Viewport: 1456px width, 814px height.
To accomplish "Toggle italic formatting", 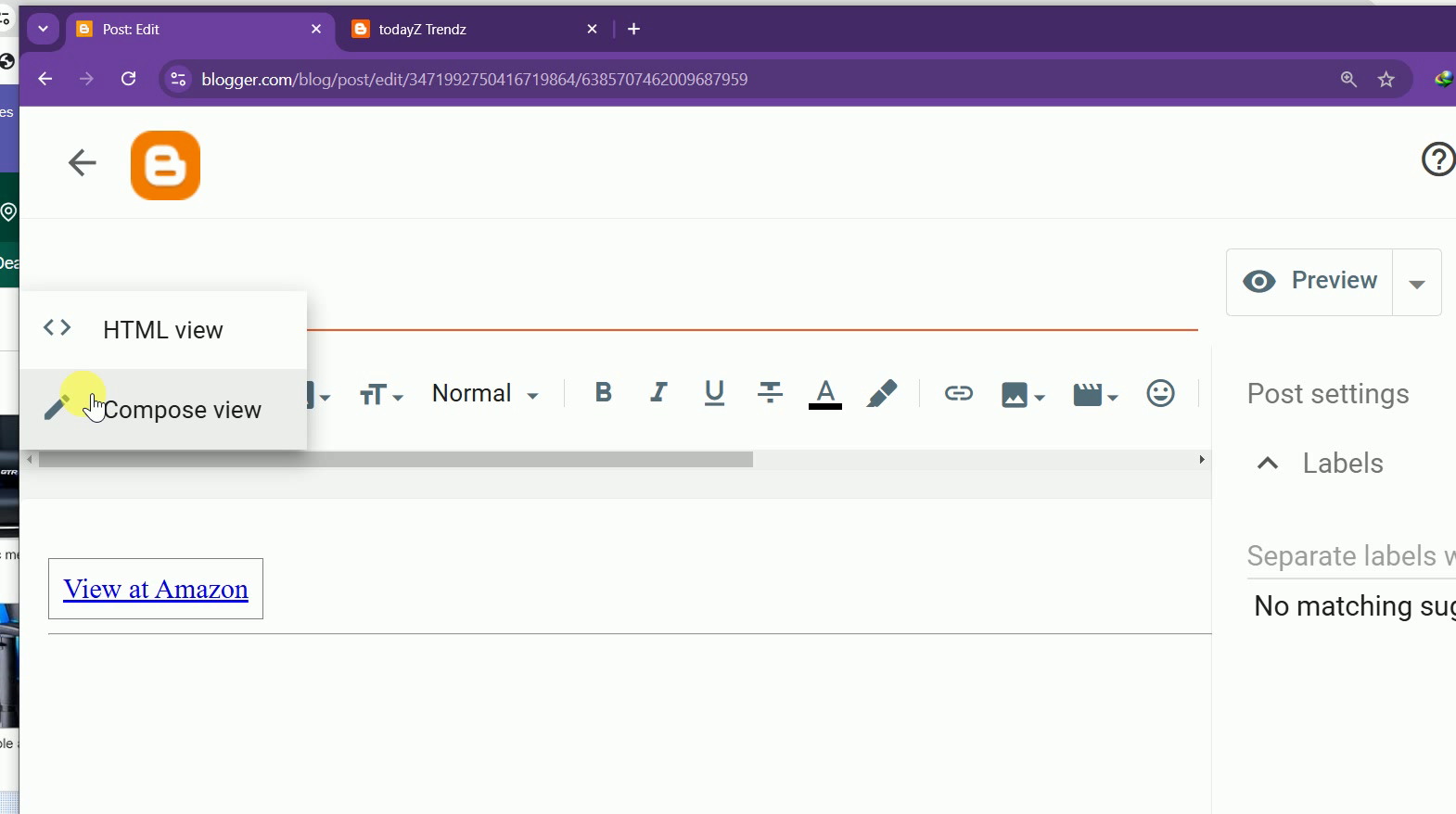I will coord(658,393).
